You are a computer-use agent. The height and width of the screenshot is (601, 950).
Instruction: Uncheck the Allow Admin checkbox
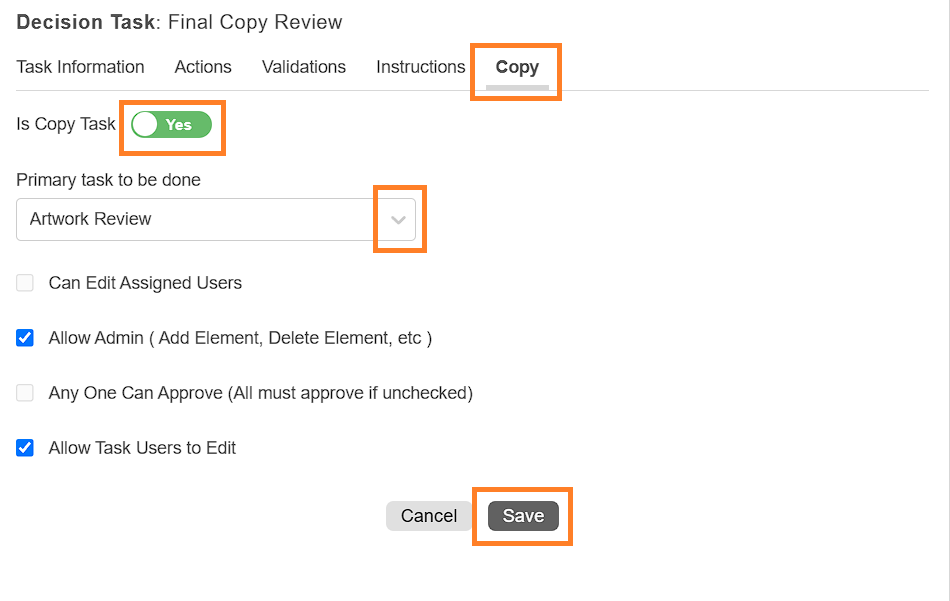pyautogui.click(x=25, y=337)
